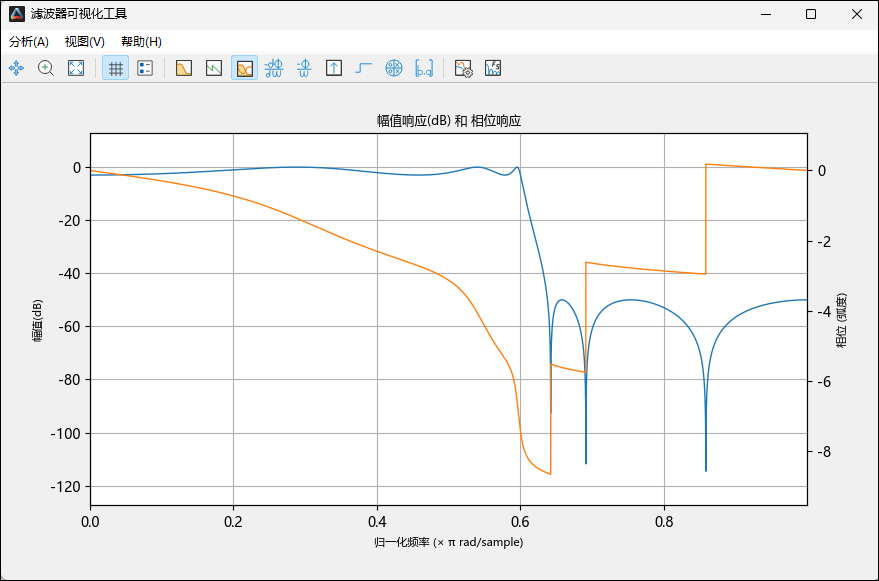879x581 pixels.
Task: Open the 视图(V) menu
Action: 85,42
